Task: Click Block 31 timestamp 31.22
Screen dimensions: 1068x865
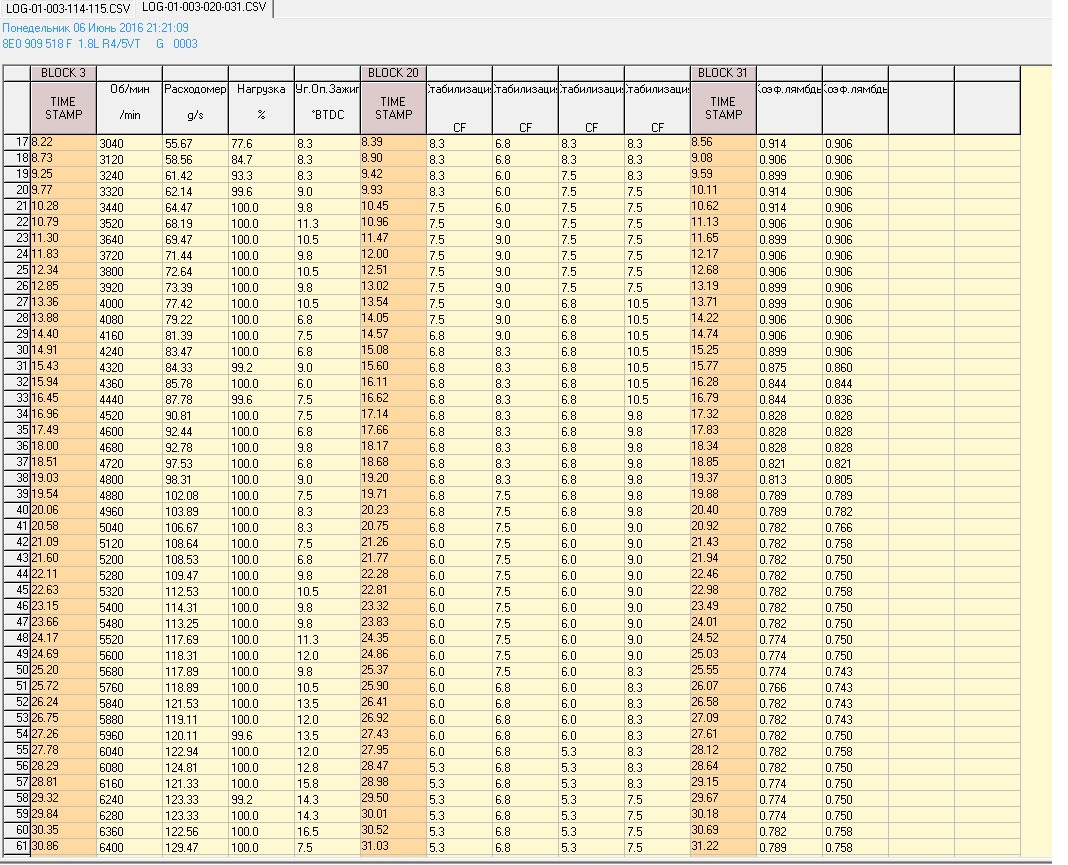Action: 723,847
